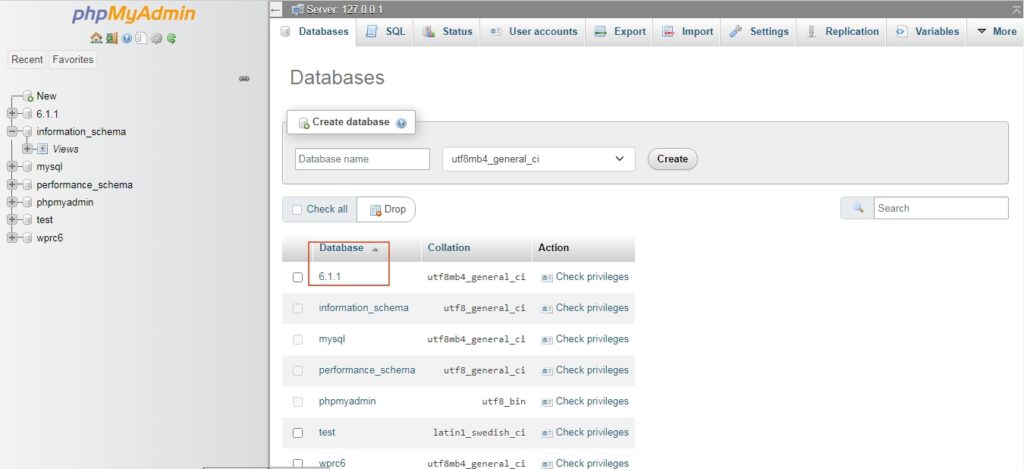Screen dimensions: 1024x469
Task: Click the magnifier icon beside the Search box
Action: click(x=858, y=208)
